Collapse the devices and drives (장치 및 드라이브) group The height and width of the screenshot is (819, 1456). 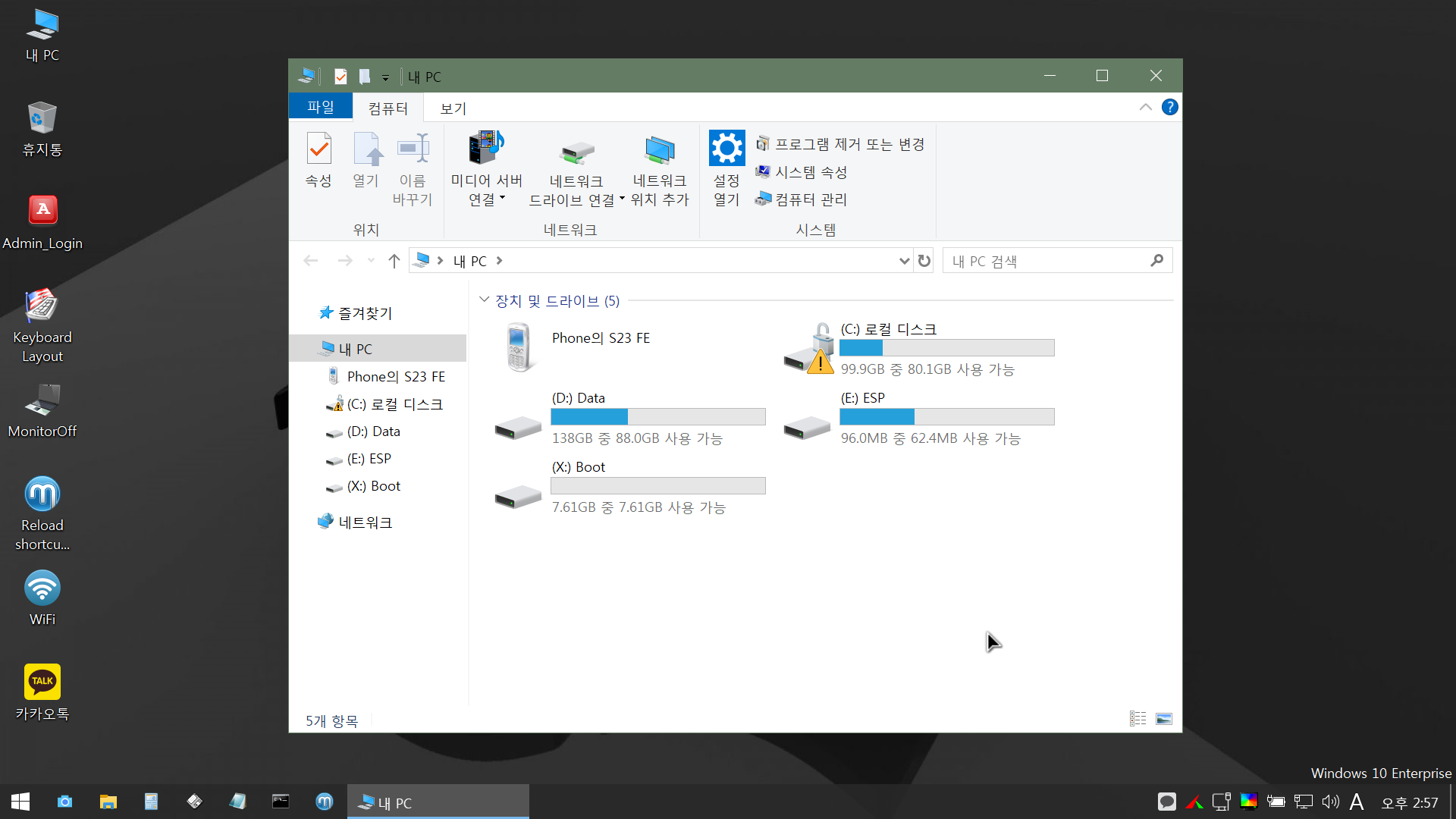(x=485, y=300)
